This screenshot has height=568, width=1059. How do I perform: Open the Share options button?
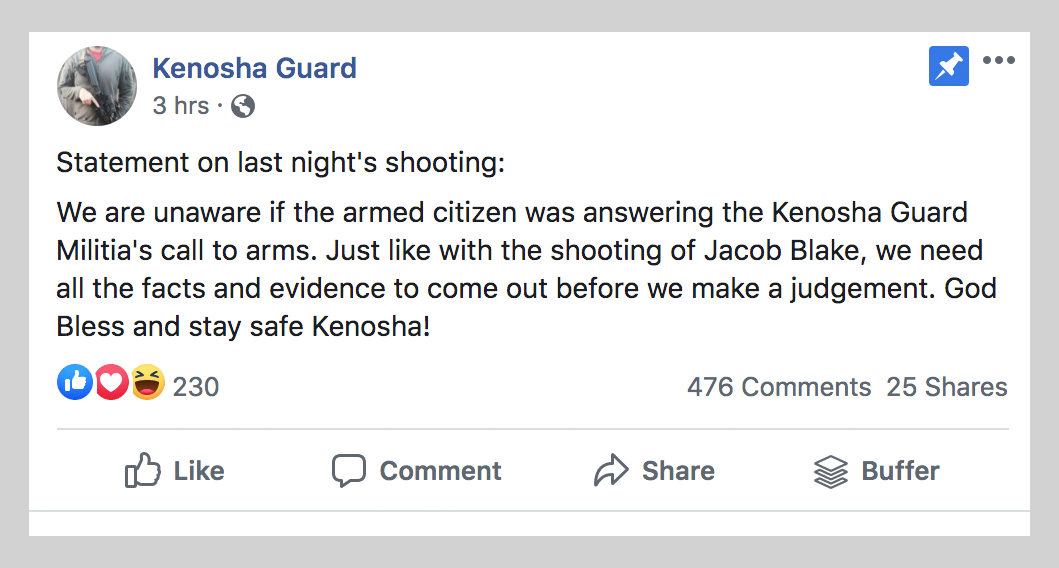654,470
